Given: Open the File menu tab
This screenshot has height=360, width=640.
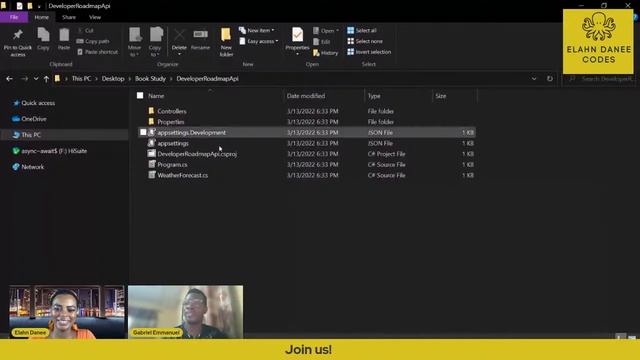Looking at the screenshot, I should pyautogui.click(x=14, y=17).
